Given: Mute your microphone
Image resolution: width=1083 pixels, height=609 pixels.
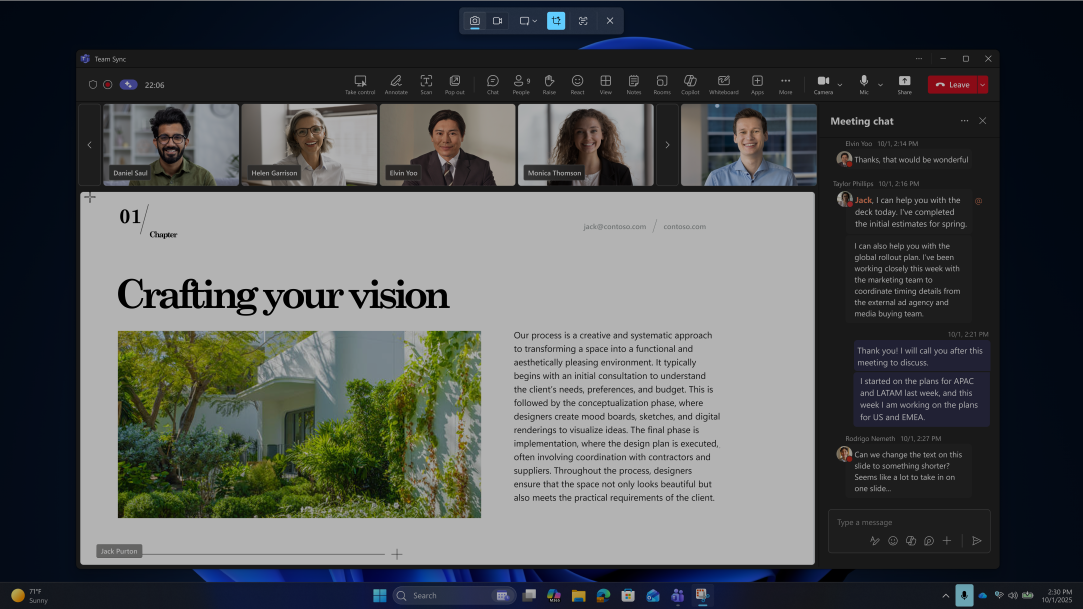Looking at the screenshot, I should [x=862, y=82].
